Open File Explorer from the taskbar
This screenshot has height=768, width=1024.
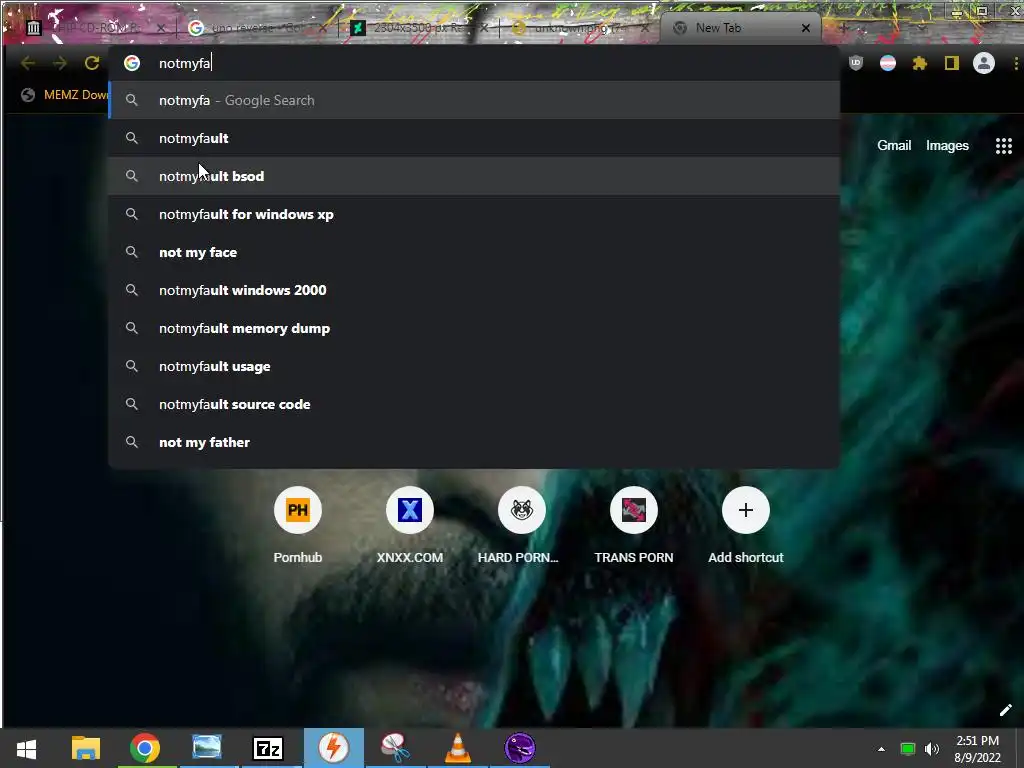pyautogui.click(x=86, y=748)
